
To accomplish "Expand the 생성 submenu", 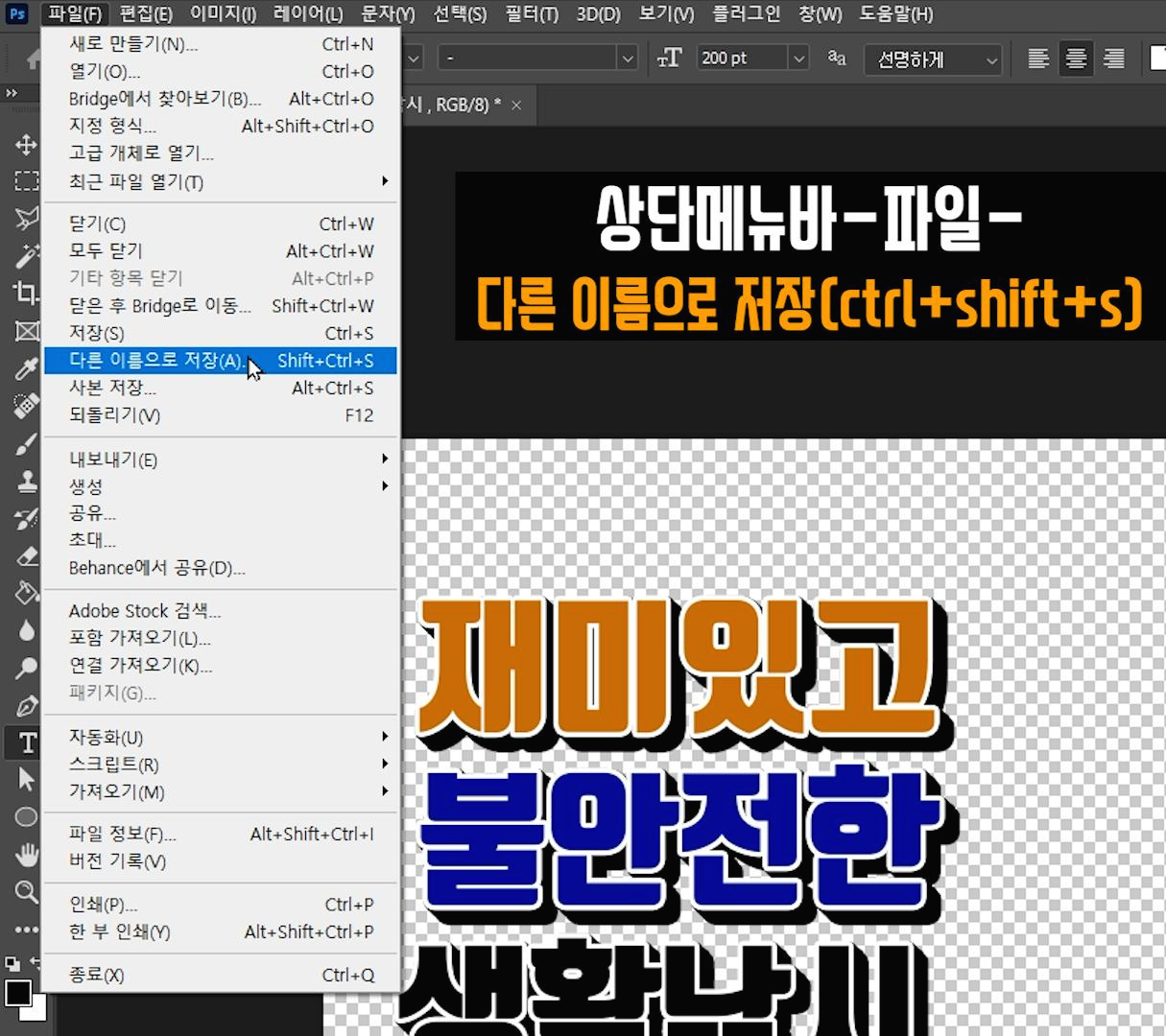I will (x=220, y=485).
